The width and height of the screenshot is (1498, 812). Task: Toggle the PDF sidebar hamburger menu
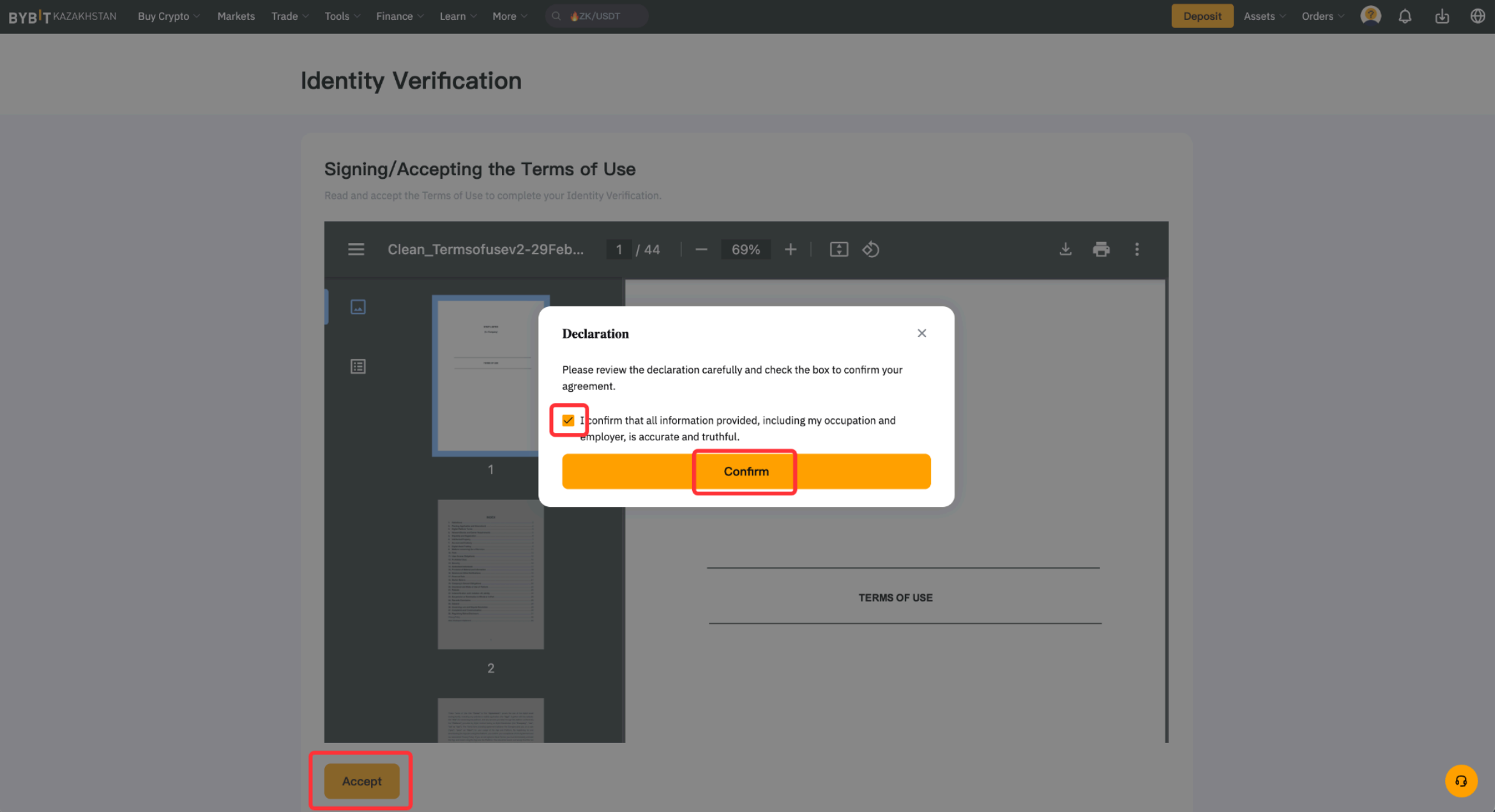click(x=356, y=250)
